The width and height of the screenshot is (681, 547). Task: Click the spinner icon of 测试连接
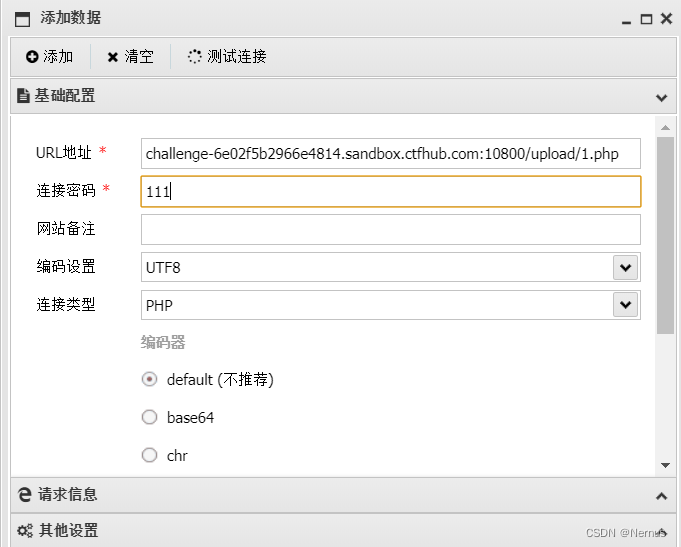pos(195,56)
